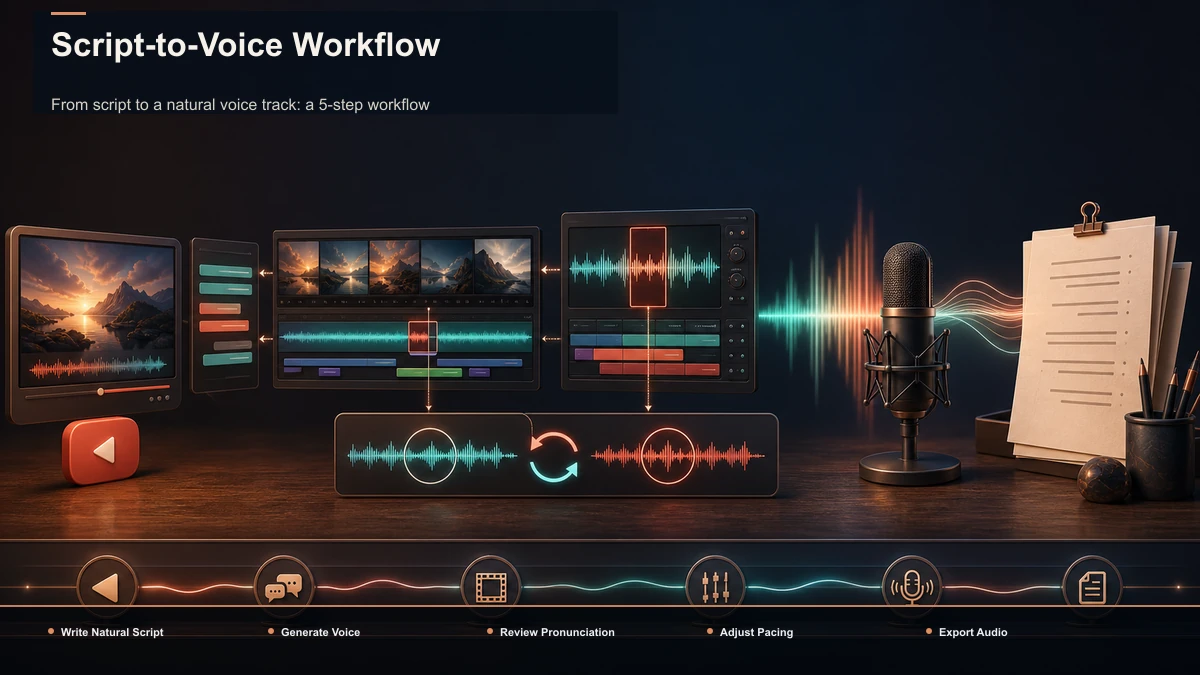1200x675 pixels.
Task: Click the last mountain thumbnail in the editor strip
Action: (503, 265)
